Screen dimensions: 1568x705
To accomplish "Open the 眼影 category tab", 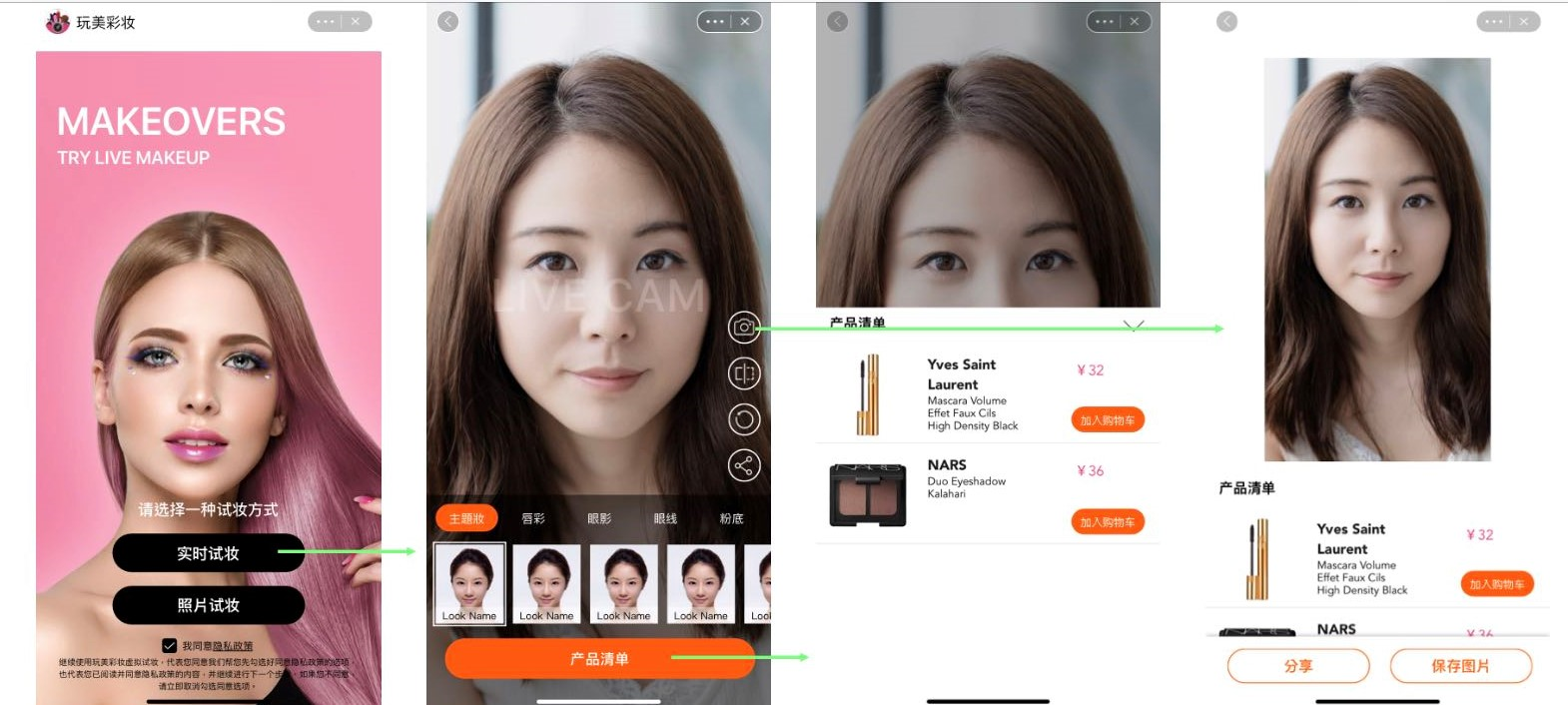I will point(599,518).
